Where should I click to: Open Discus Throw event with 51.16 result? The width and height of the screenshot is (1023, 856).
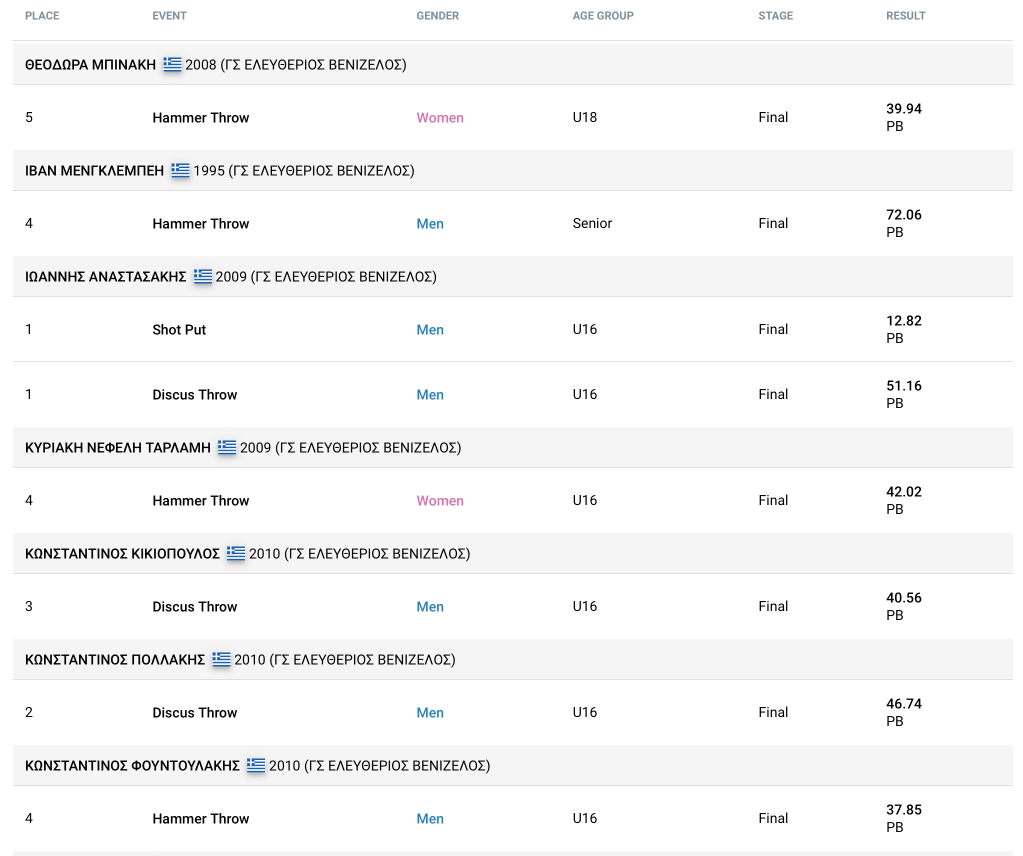point(194,395)
